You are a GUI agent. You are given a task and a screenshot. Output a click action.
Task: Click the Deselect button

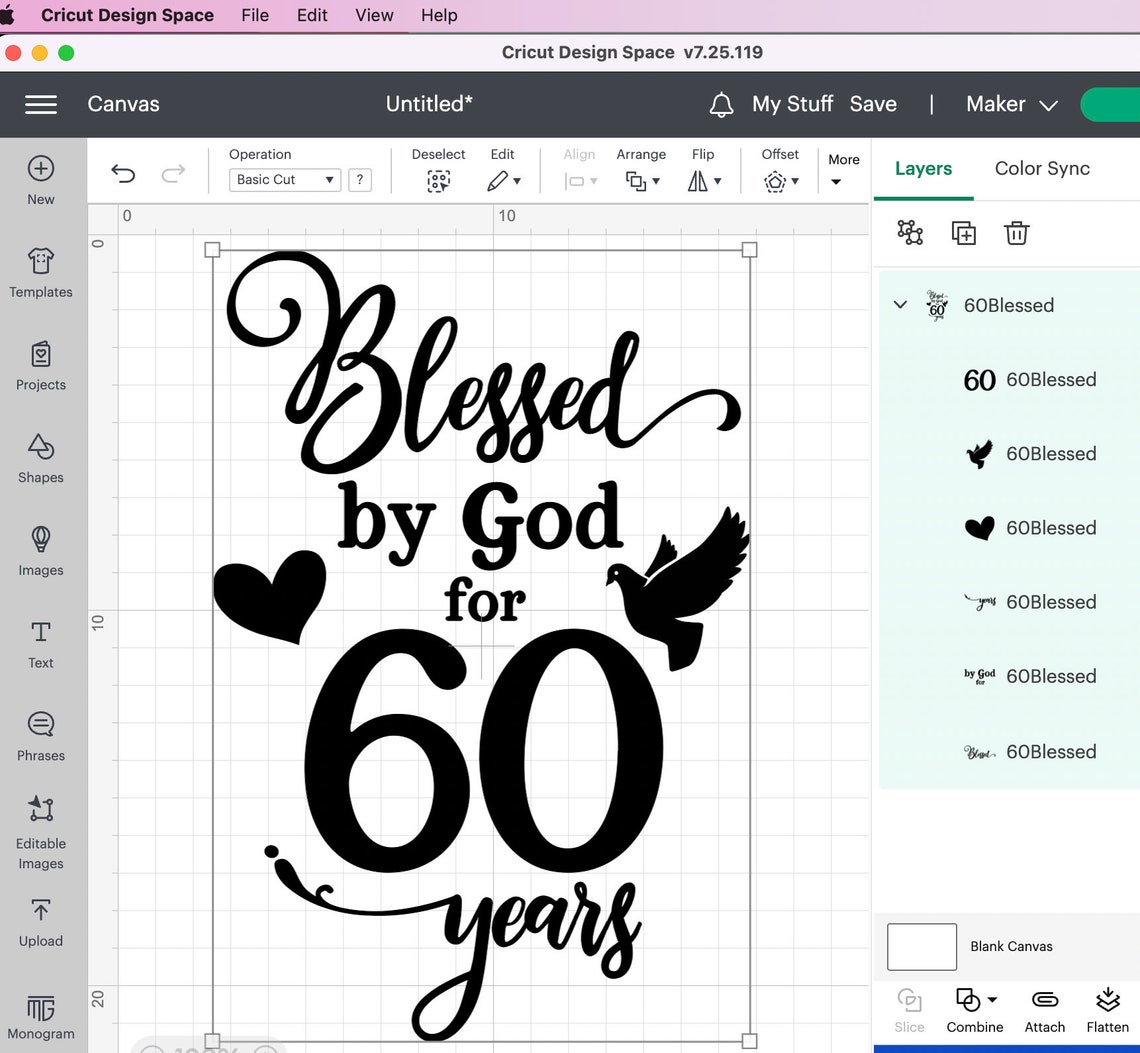[438, 170]
